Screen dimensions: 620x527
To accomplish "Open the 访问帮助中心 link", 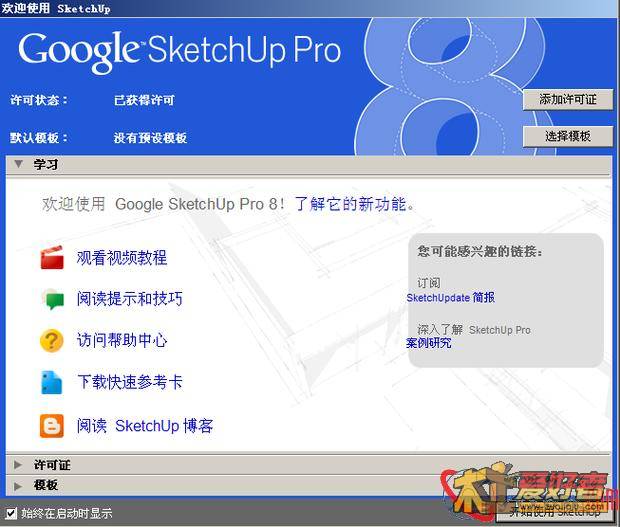I will 122,340.
